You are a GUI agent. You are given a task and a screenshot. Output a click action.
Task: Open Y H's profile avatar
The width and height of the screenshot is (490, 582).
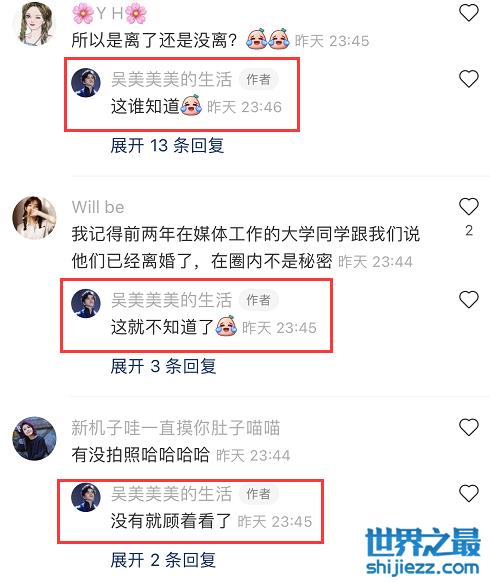[x=34, y=24]
